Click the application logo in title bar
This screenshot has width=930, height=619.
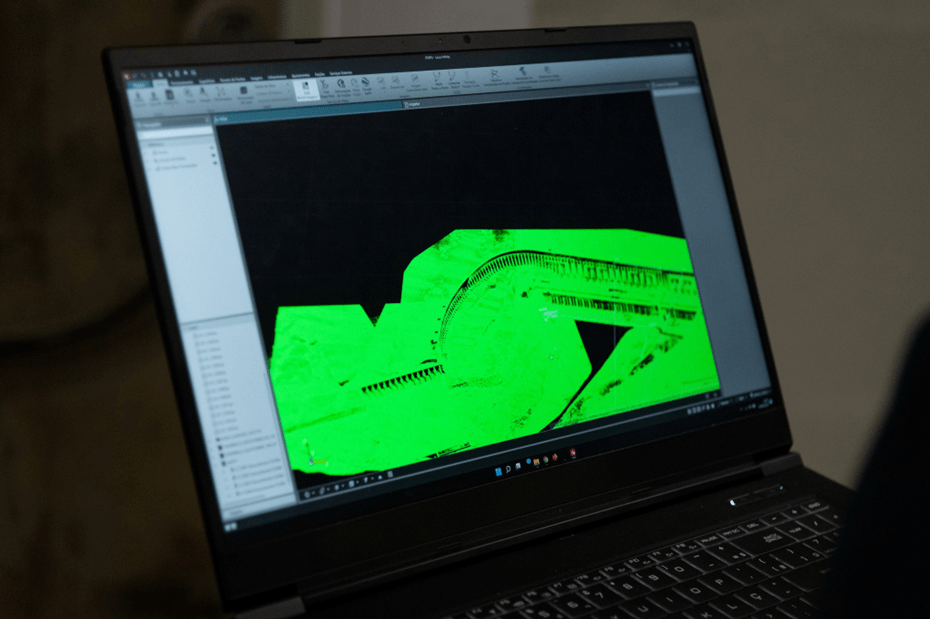point(127,76)
